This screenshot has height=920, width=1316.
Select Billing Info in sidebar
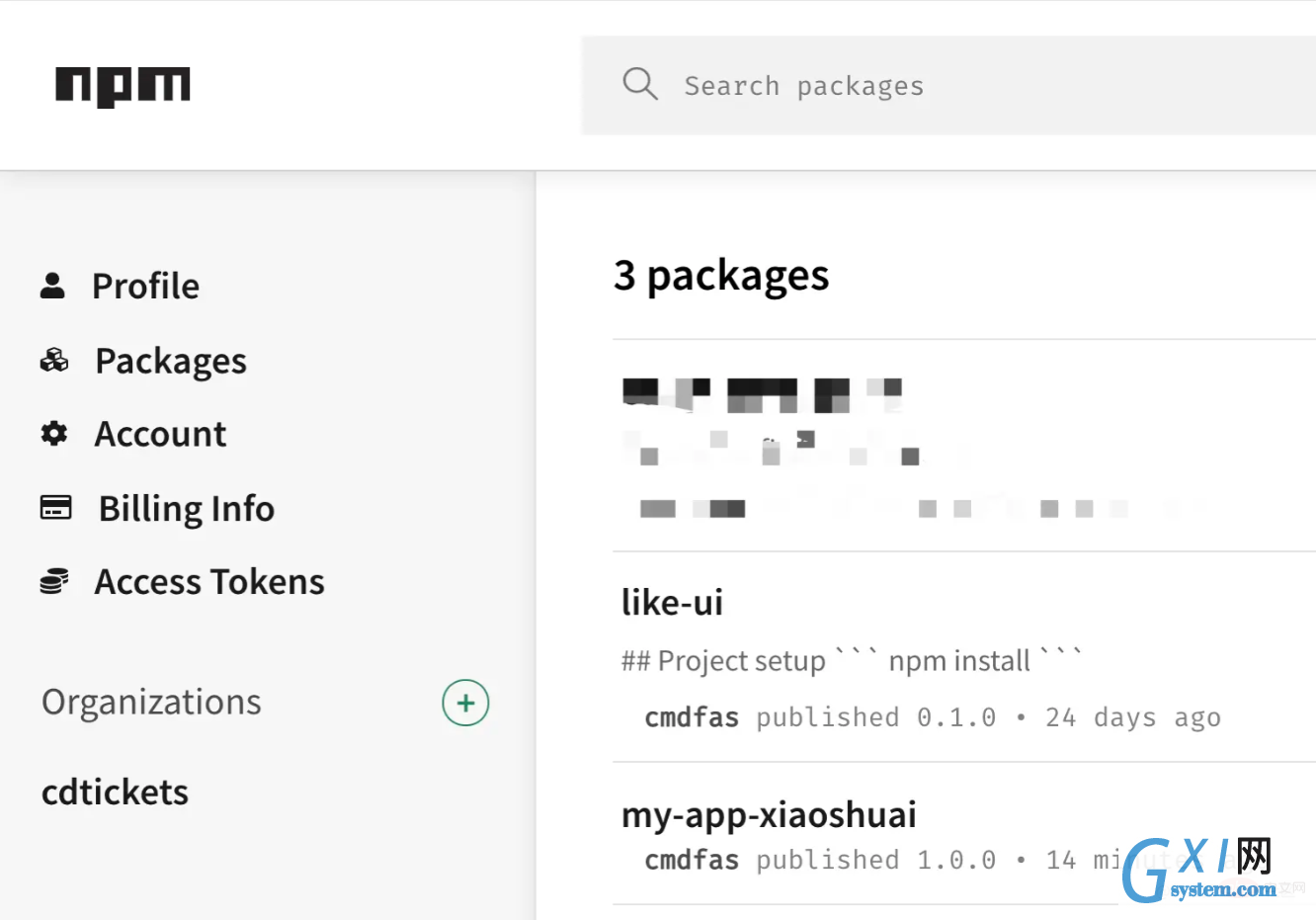[x=187, y=508]
